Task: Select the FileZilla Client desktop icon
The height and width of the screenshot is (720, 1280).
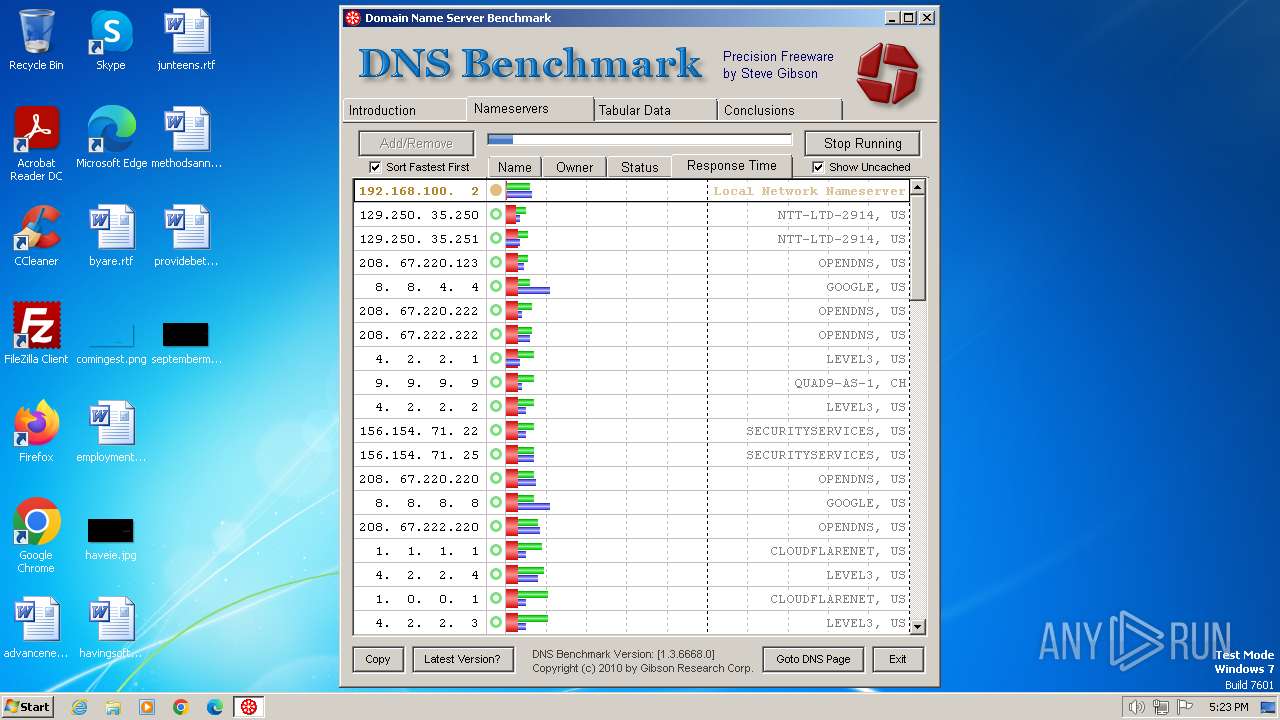Action: 36,334
